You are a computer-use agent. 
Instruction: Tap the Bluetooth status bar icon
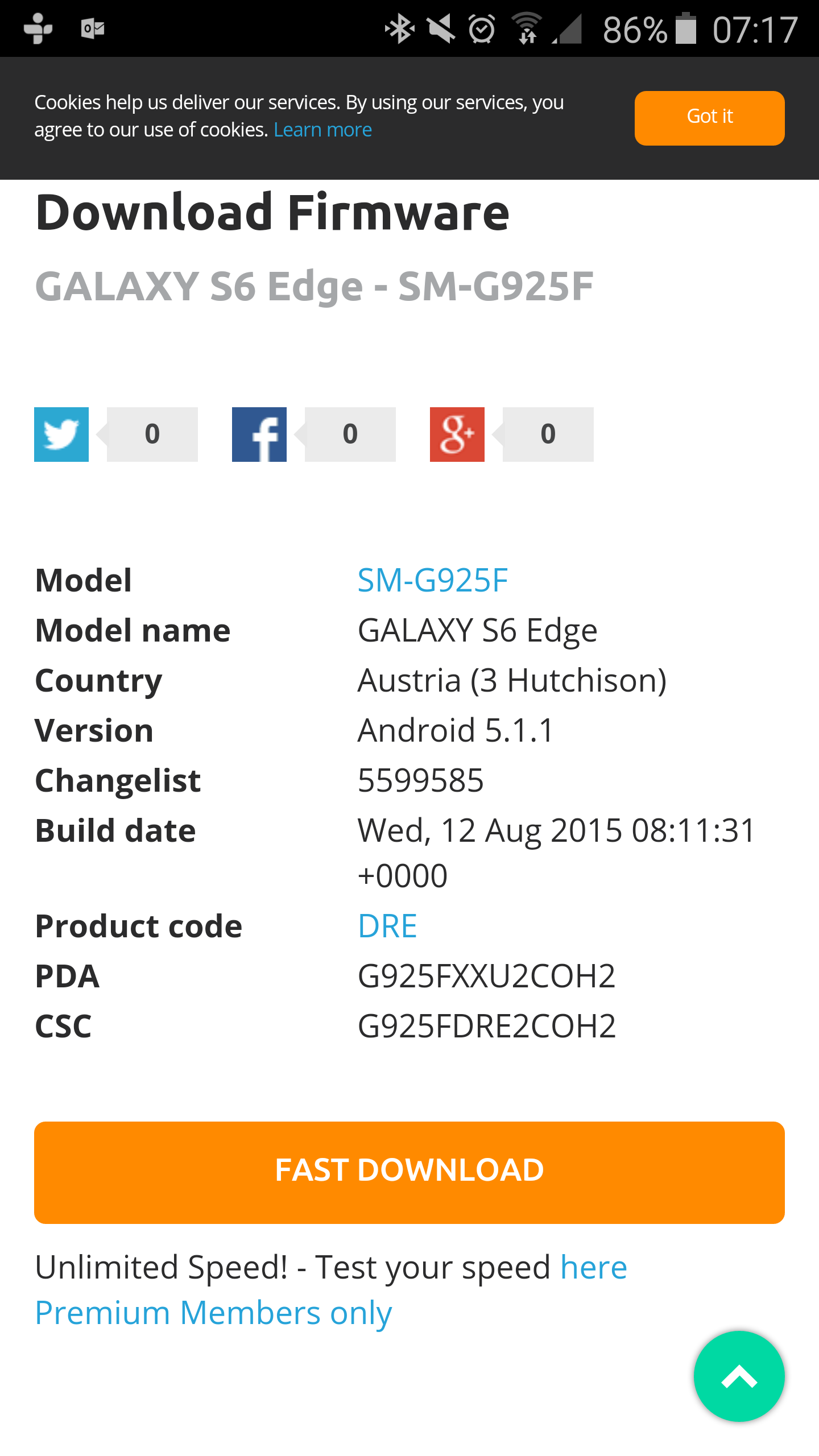tap(399, 29)
